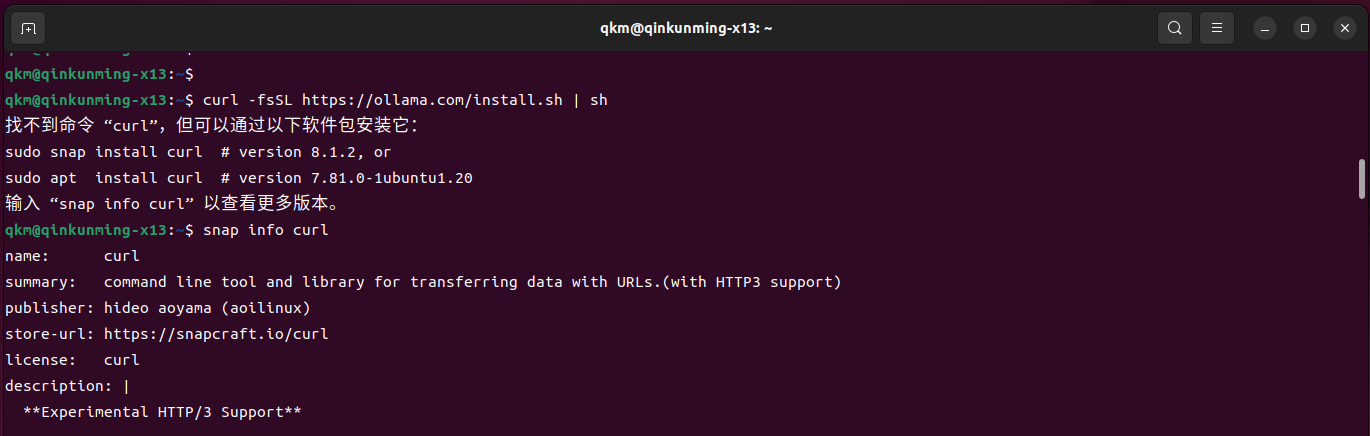The height and width of the screenshot is (436, 1370).
Task: Click the Chinese command-not-found message
Action: pyautogui.click(x=211, y=126)
